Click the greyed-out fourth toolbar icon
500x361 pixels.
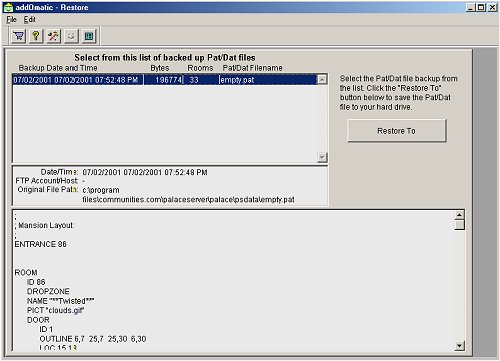[x=71, y=36]
